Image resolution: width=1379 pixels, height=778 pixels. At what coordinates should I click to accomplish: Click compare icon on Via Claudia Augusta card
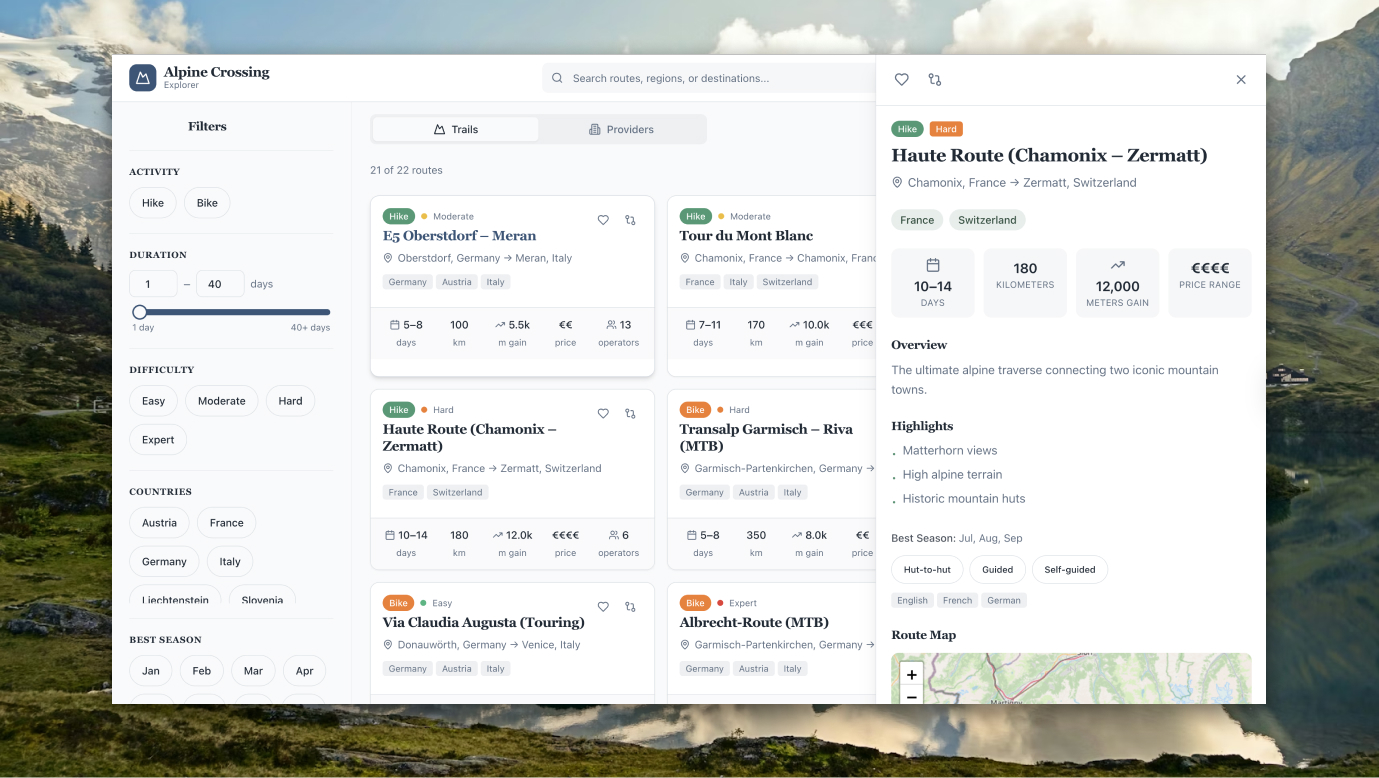pyautogui.click(x=630, y=606)
